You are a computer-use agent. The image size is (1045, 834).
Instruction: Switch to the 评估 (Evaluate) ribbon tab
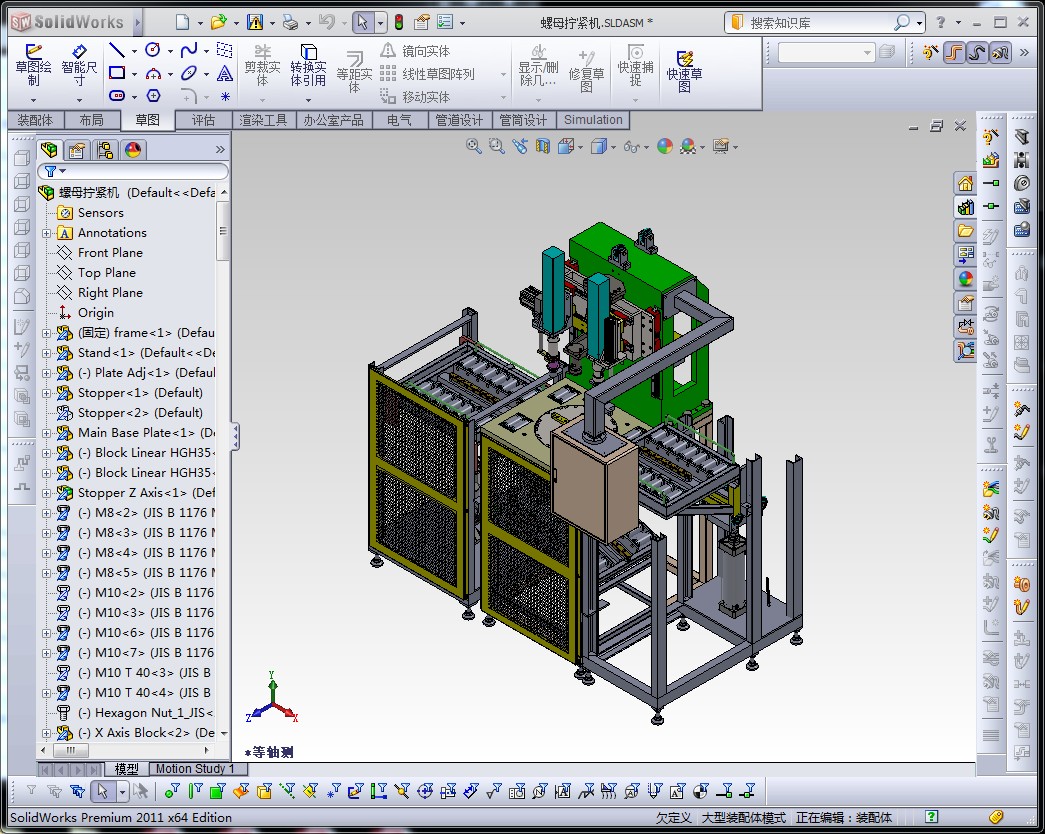click(203, 120)
